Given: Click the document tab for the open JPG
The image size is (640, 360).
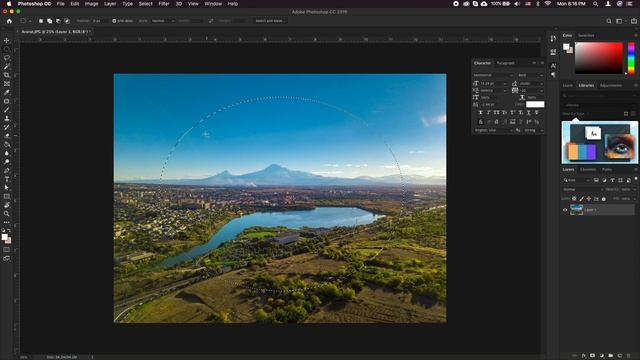Looking at the screenshot, I should tap(55, 31).
